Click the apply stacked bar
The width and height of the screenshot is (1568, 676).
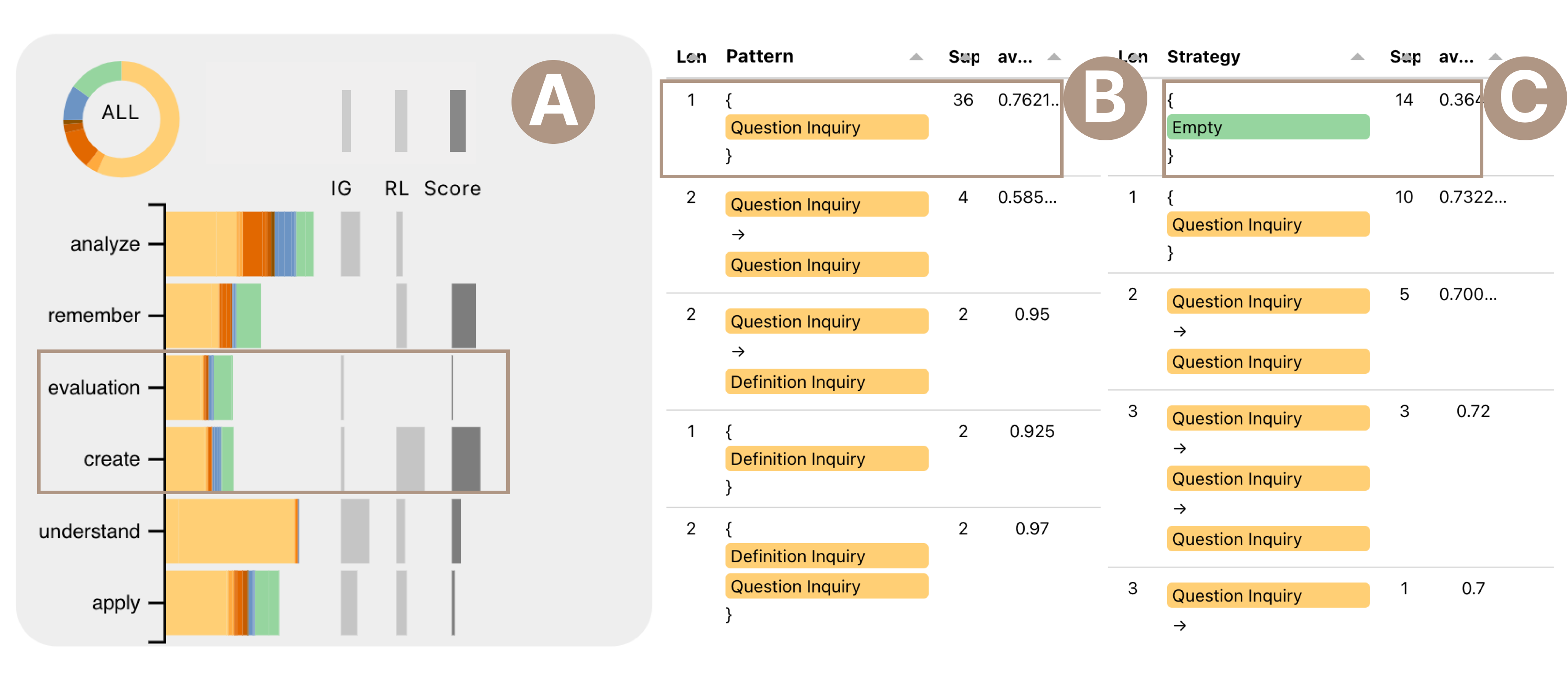coord(223,603)
